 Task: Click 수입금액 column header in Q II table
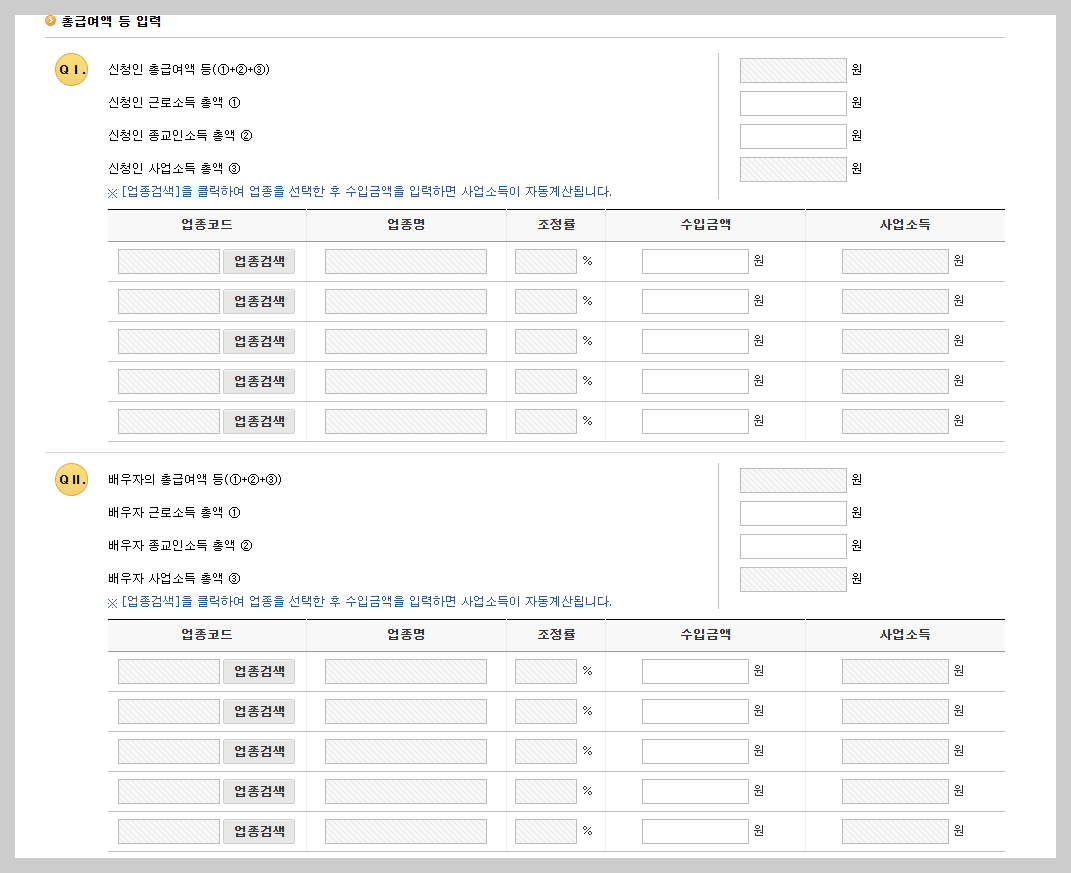point(706,635)
